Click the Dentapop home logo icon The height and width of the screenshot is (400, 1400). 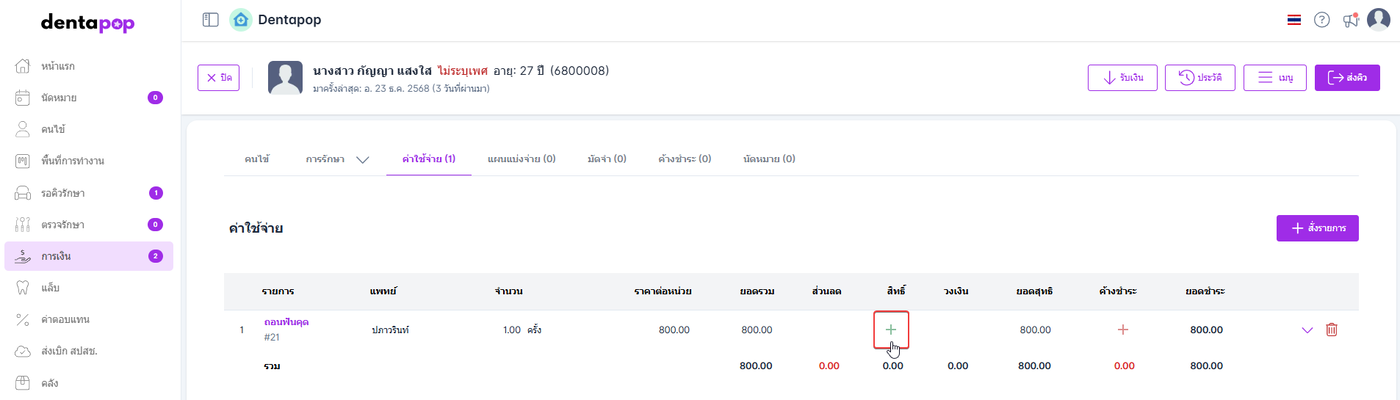tap(240, 19)
